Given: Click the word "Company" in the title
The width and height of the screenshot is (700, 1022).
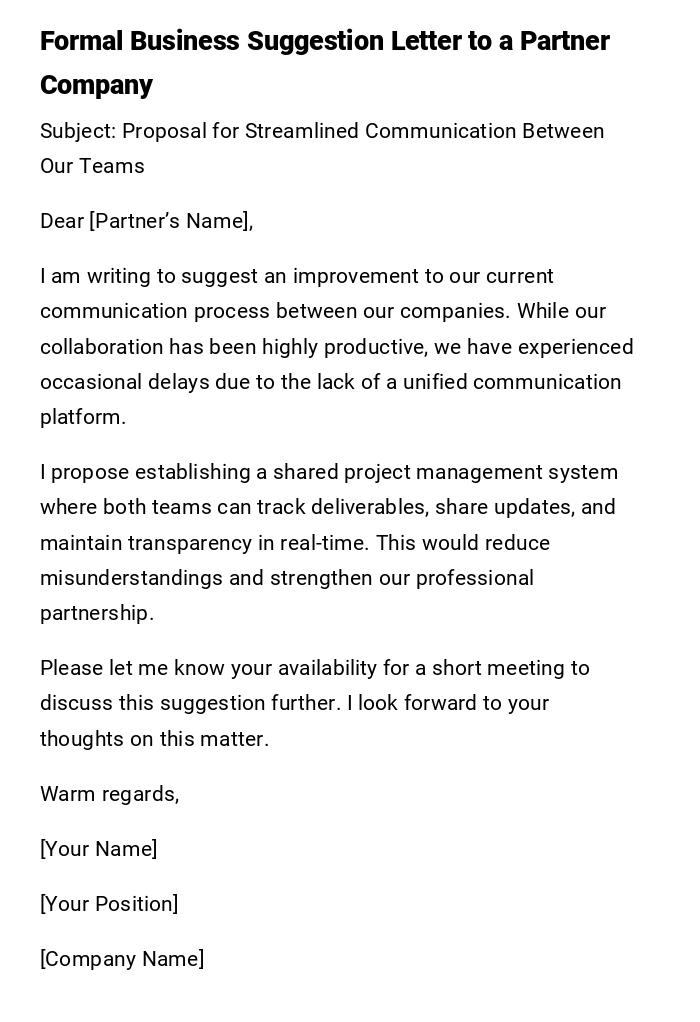Looking at the screenshot, I should (96, 86).
